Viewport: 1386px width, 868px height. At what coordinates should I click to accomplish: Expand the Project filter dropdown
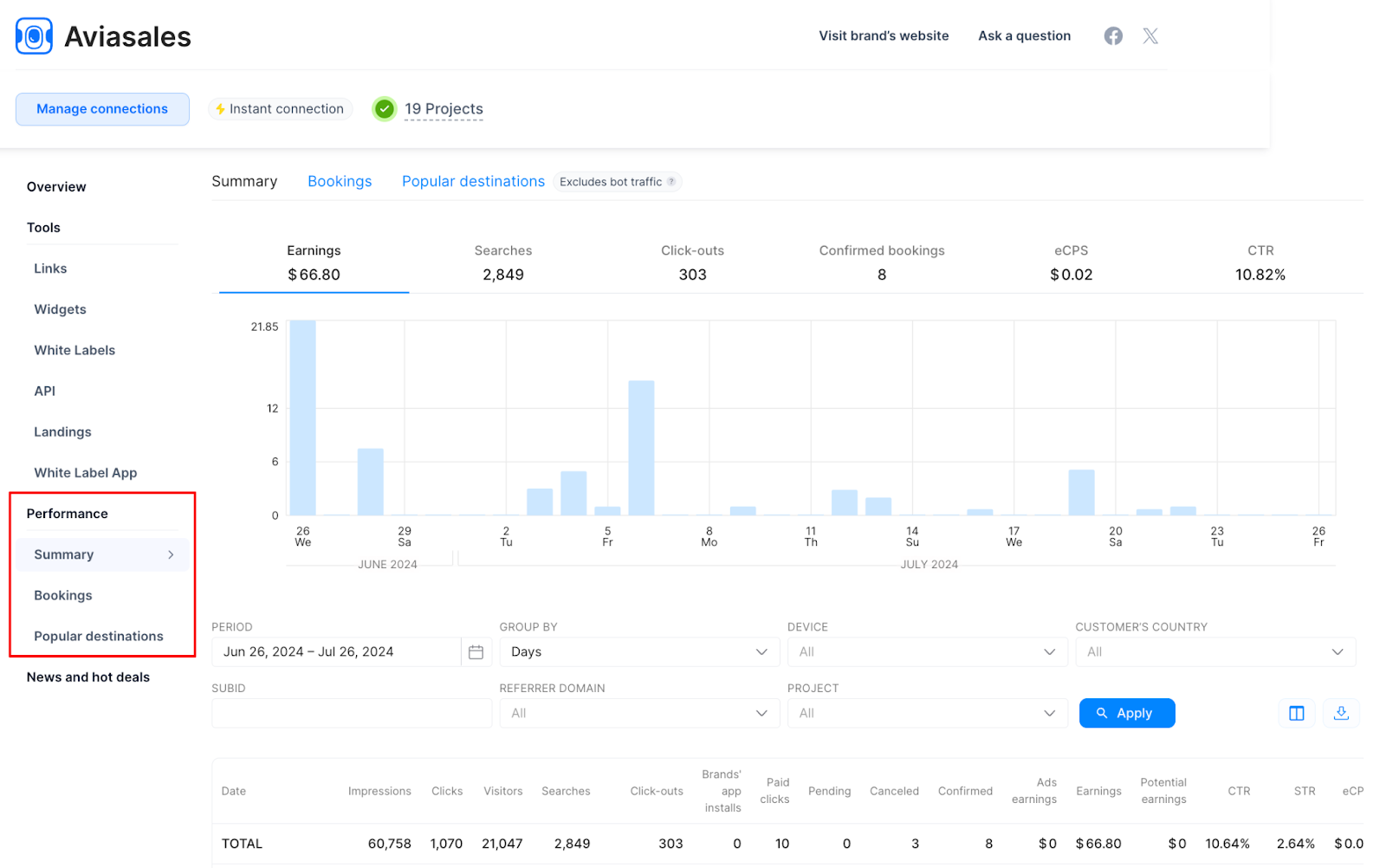pyautogui.click(x=927, y=713)
